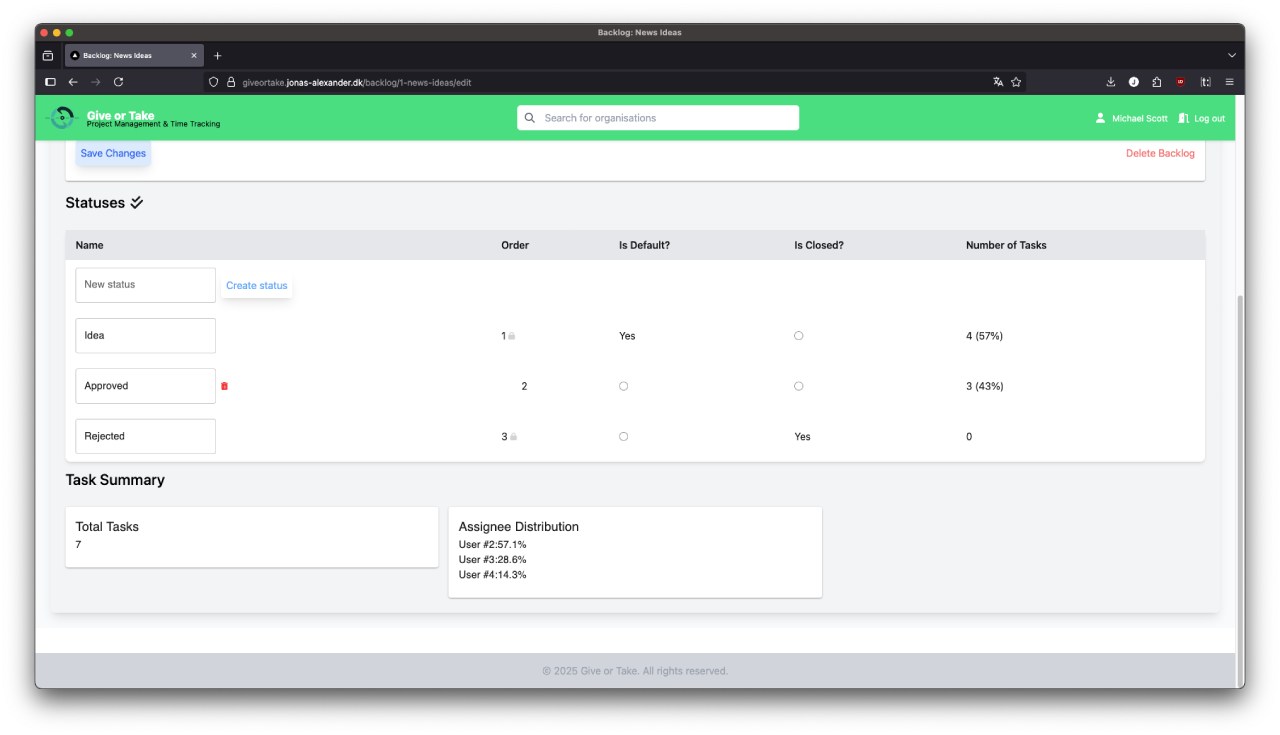
Task: Set Approved as the default status
Action: 623,386
